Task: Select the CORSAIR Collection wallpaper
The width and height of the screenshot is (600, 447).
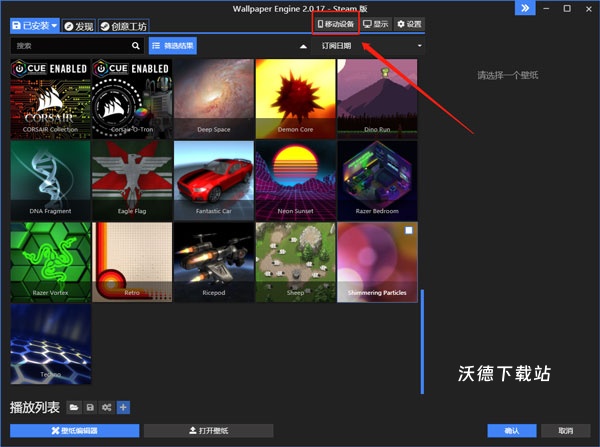Action: (x=51, y=99)
